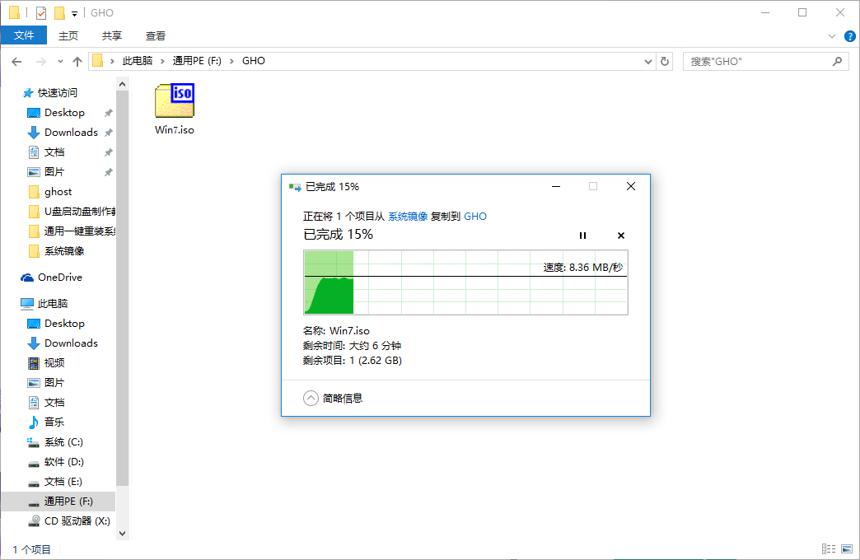Switch to large thumbnails view icon
The width and height of the screenshot is (860, 560).
coord(847,548)
